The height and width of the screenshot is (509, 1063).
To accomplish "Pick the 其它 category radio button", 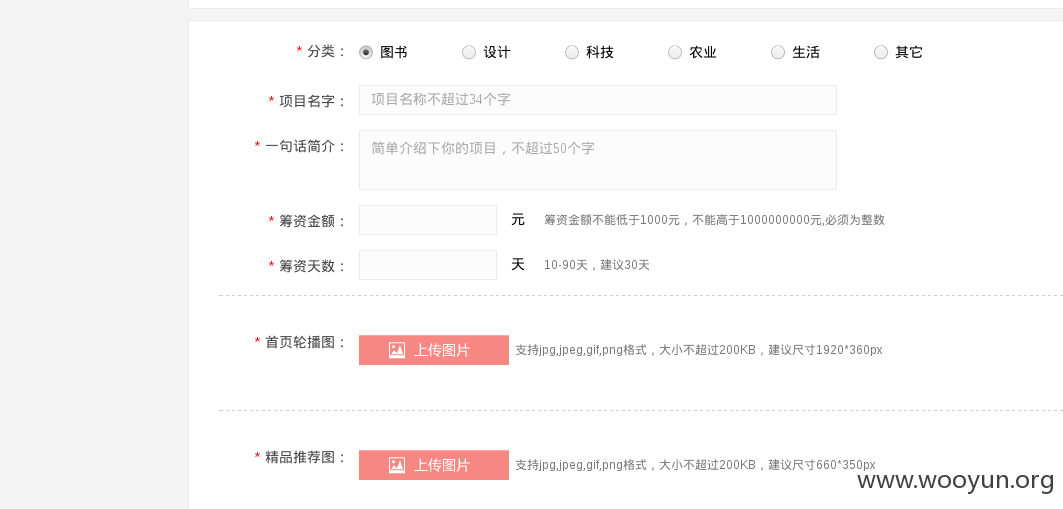I will [881, 52].
